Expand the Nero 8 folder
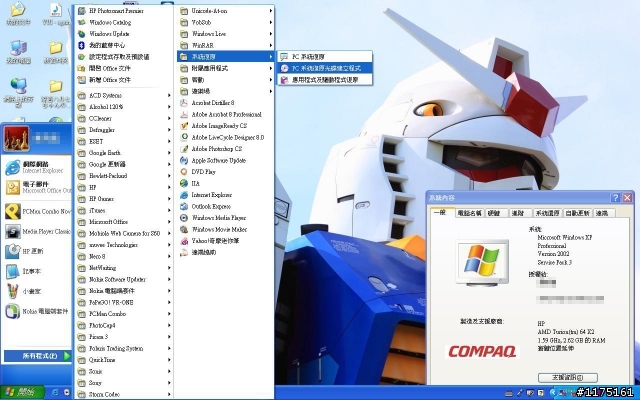Viewport: 640px width, 400px height. (124, 256)
